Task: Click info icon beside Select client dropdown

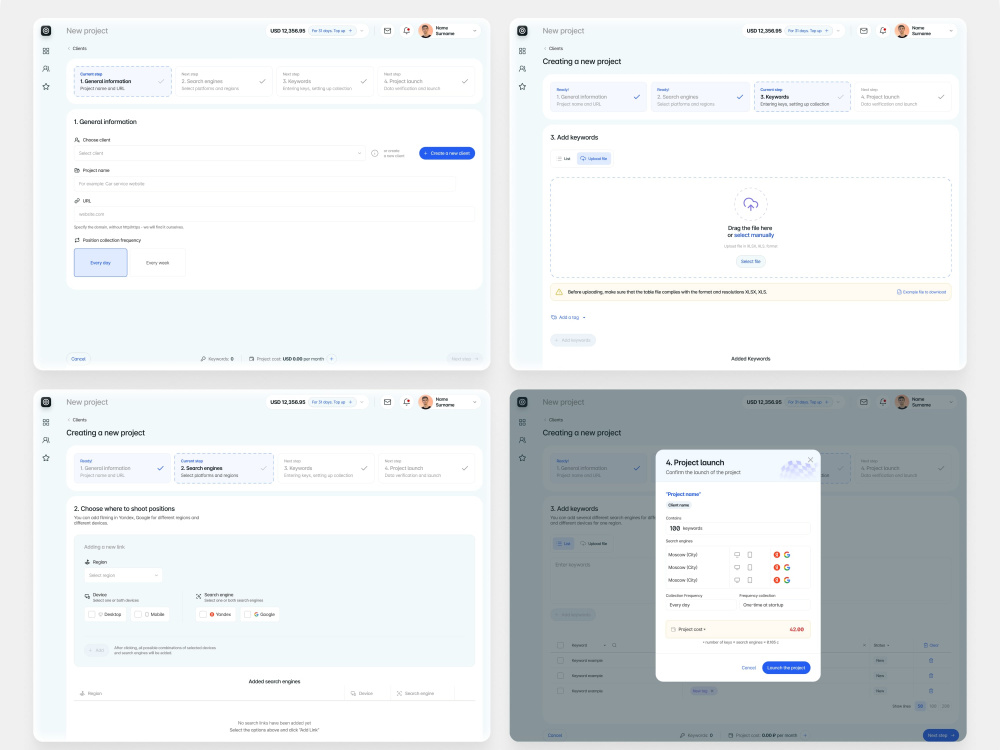Action: (374, 153)
